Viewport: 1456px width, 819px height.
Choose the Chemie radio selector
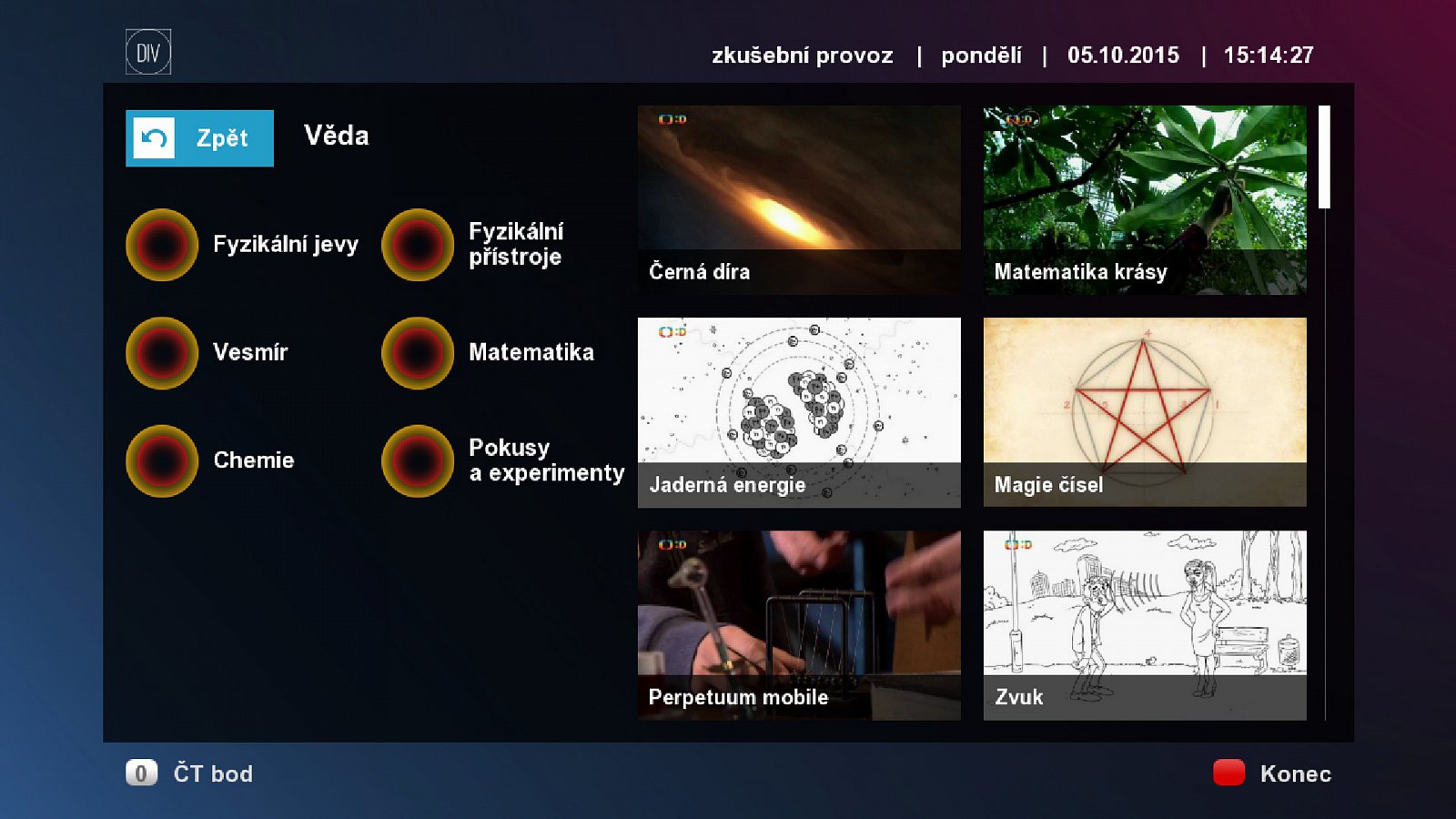click(161, 461)
